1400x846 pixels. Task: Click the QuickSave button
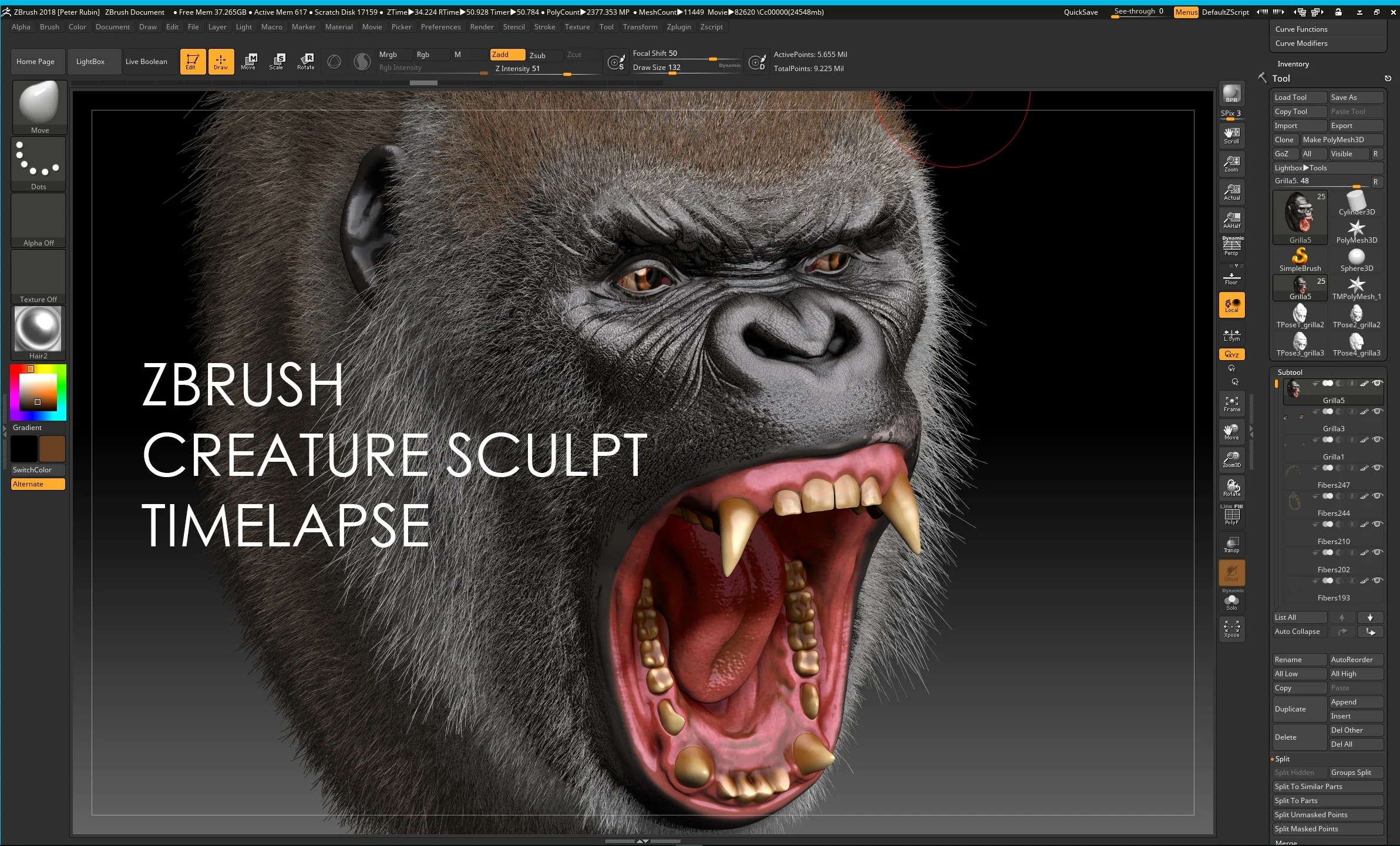pos(1081,12)
